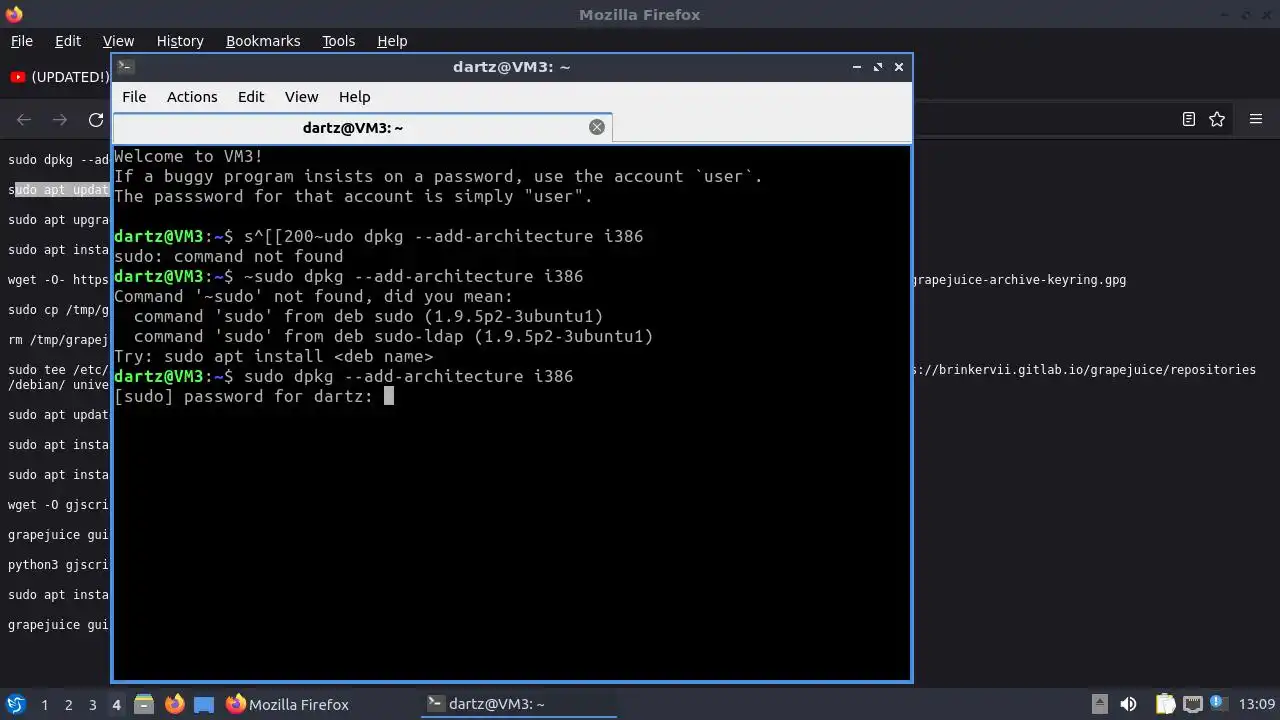Viewport: 1280px width, 720px height.
Task: Open the terminal Help menu
Action: point(355,97)
